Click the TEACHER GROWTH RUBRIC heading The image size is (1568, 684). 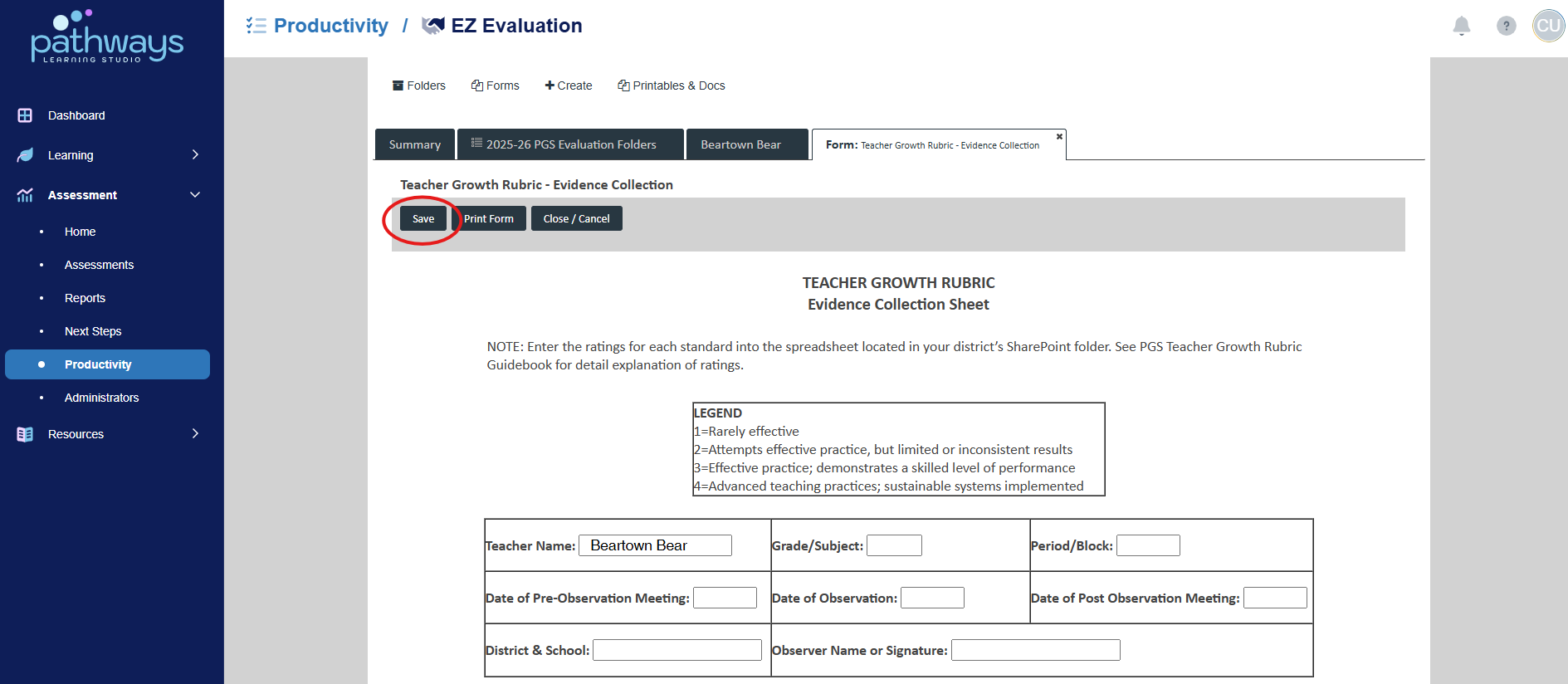pyautogui.click(x=898, y=283)
